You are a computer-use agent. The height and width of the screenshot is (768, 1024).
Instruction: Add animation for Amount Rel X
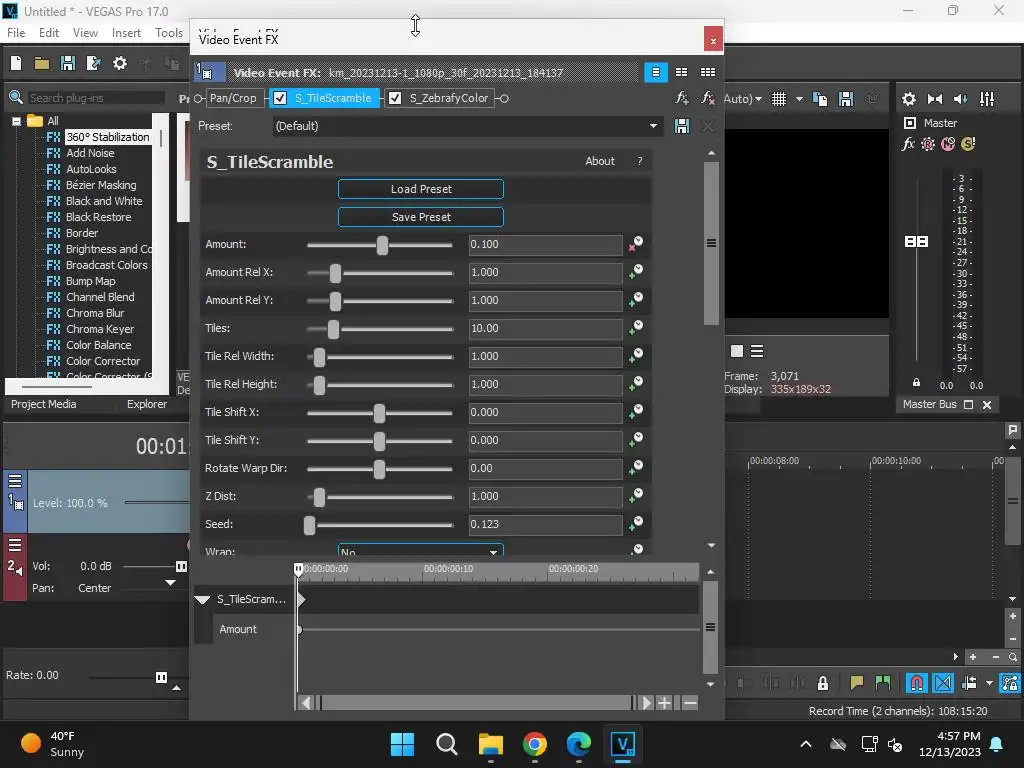(635, 272)
